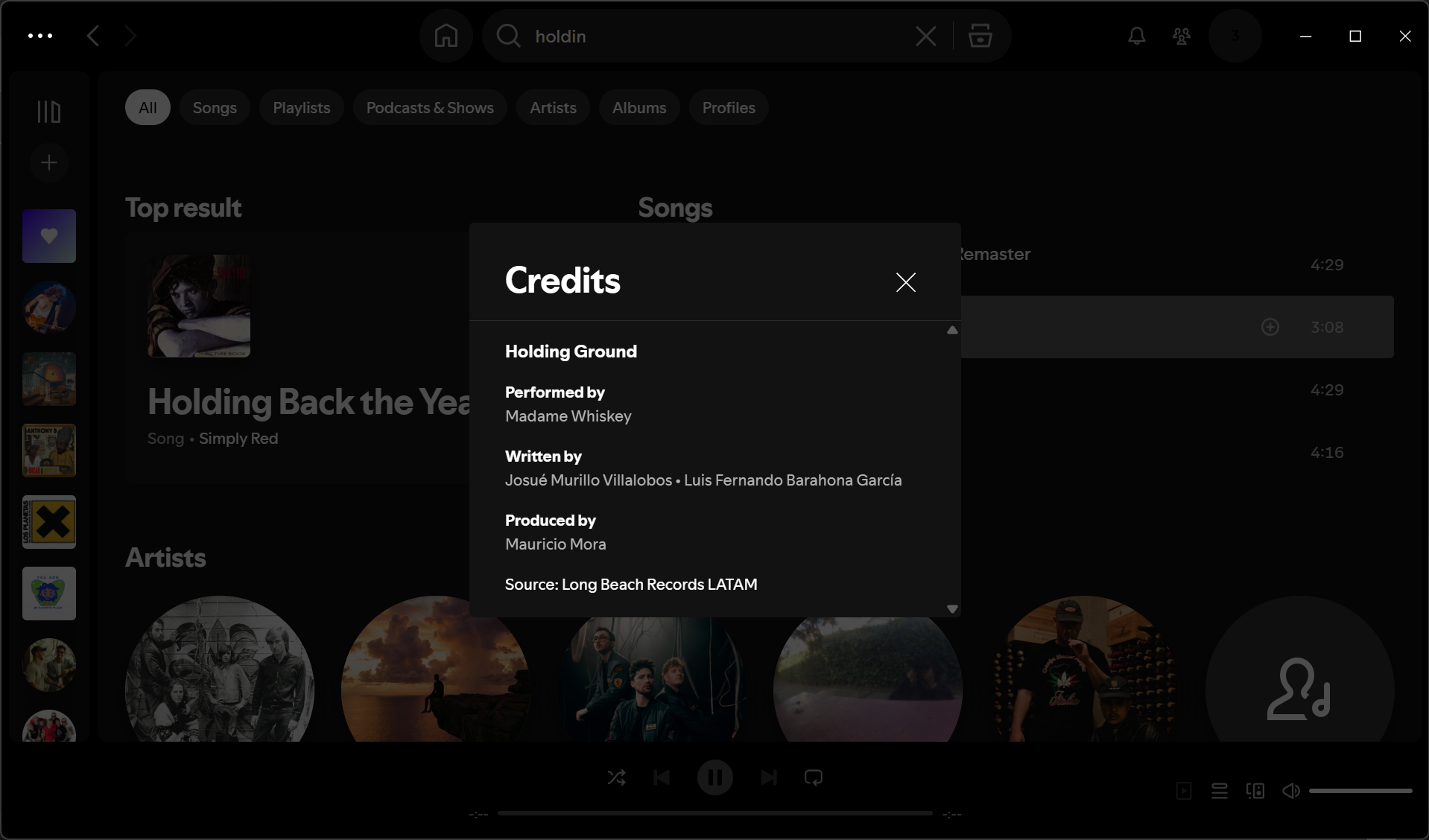Add the 3:08 song to library
The width and height of the screenshot is (1429, 840).
tap(1270, 327)
